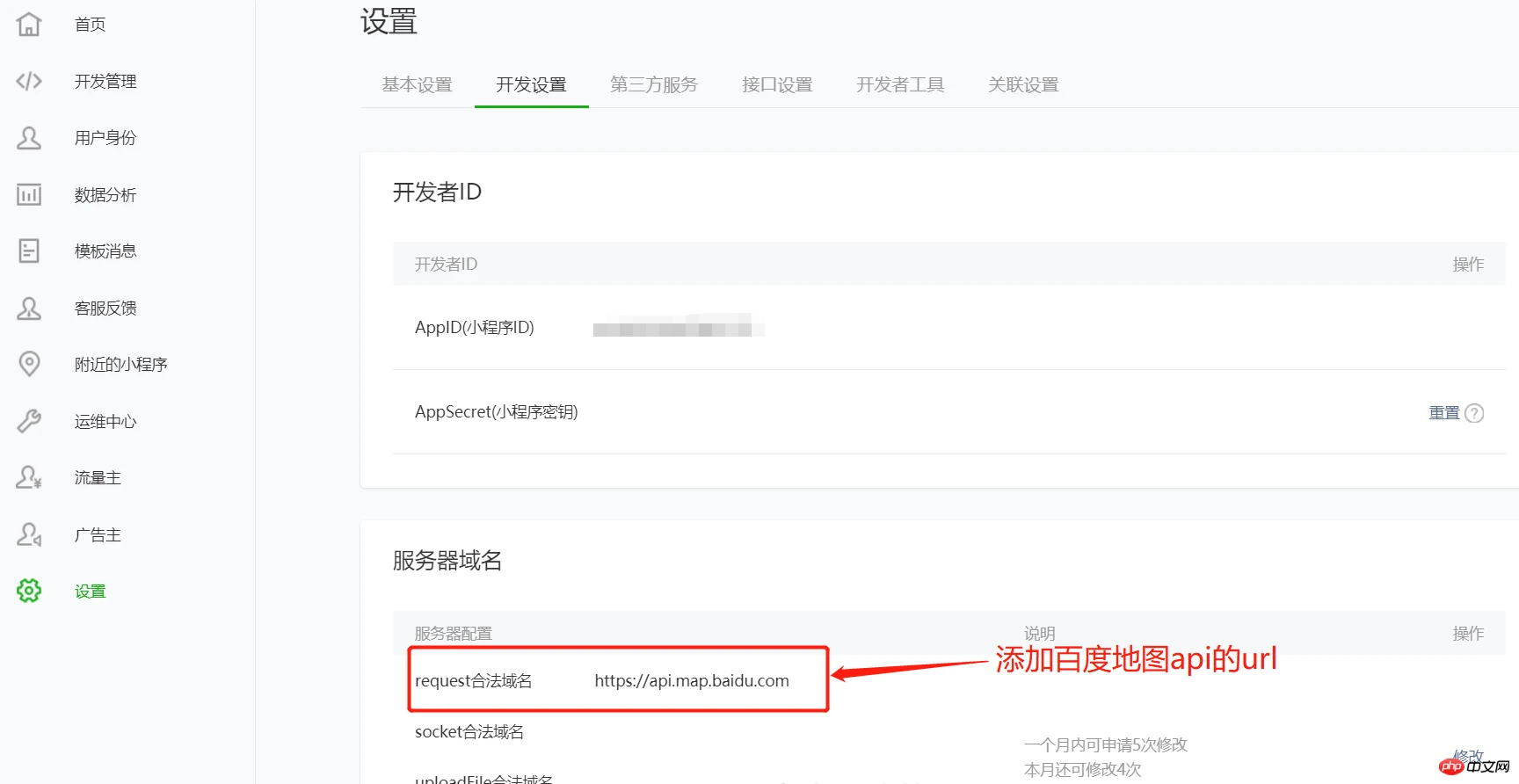Click the person icon for 广告主

(x=29, y=534)
